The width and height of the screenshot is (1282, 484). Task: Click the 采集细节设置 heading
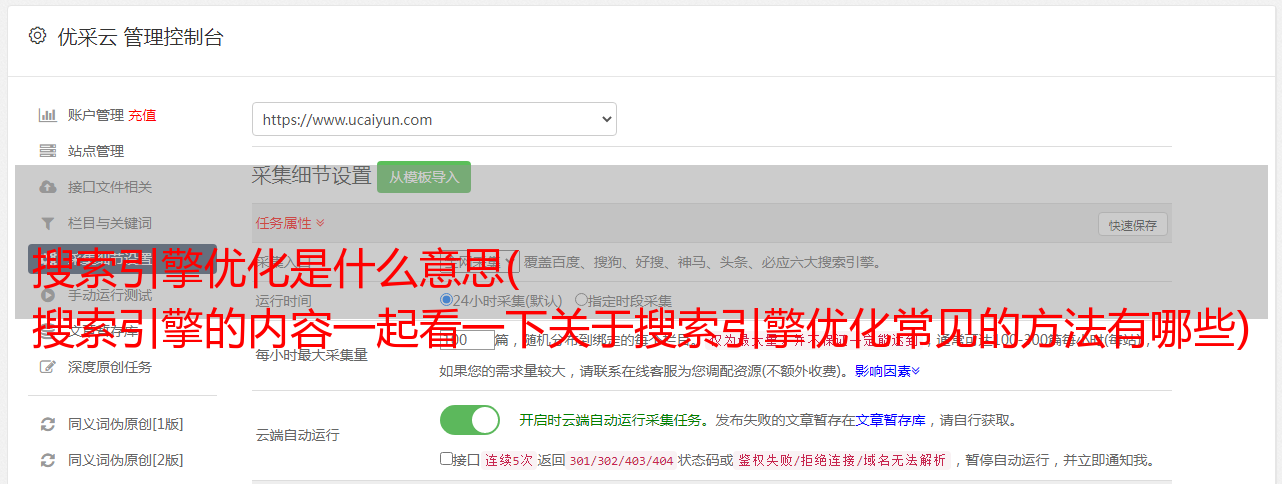tap(311, 176)
